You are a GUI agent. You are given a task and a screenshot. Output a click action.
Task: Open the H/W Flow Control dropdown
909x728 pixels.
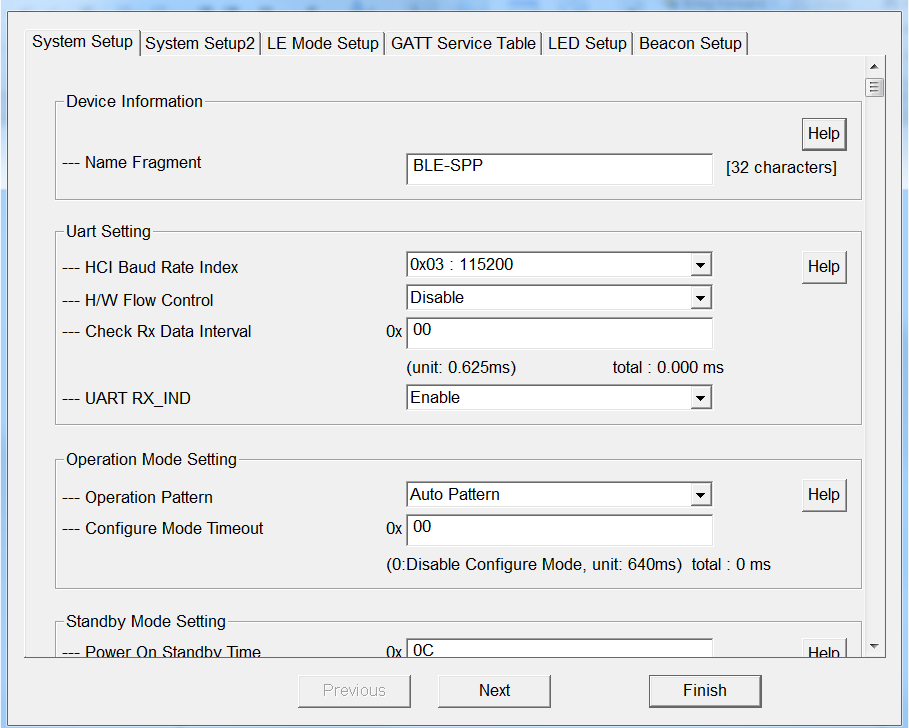[701, 298]
